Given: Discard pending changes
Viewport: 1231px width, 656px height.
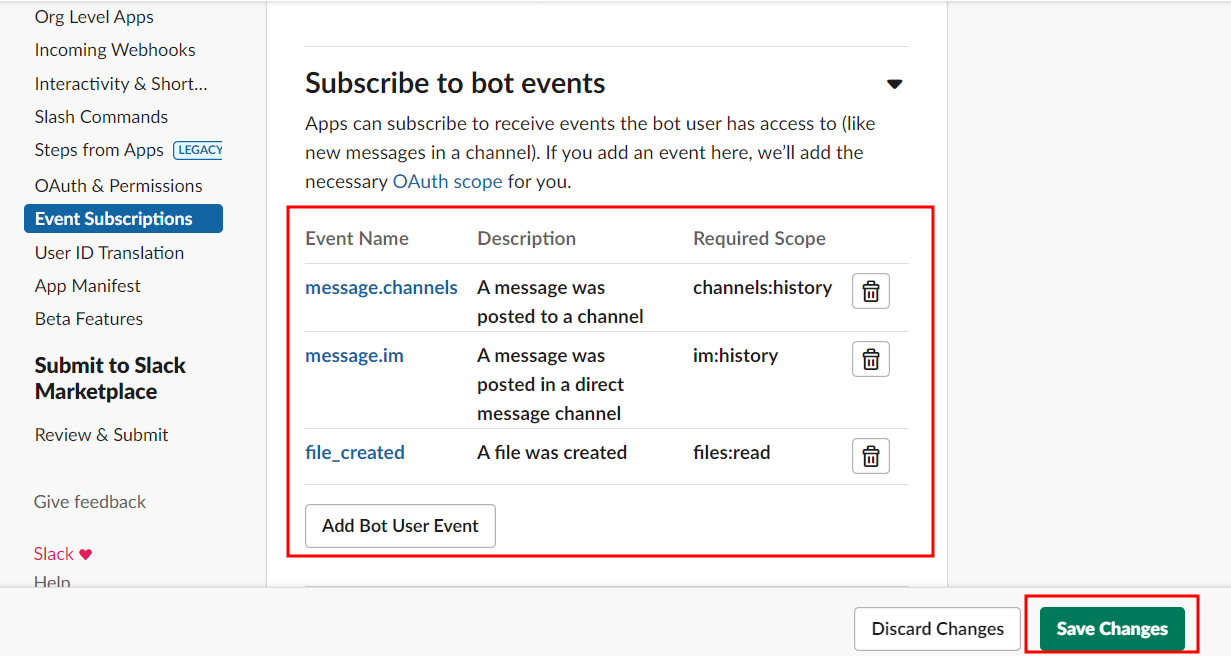Looking at the screenshot, I should coord(937,629).
